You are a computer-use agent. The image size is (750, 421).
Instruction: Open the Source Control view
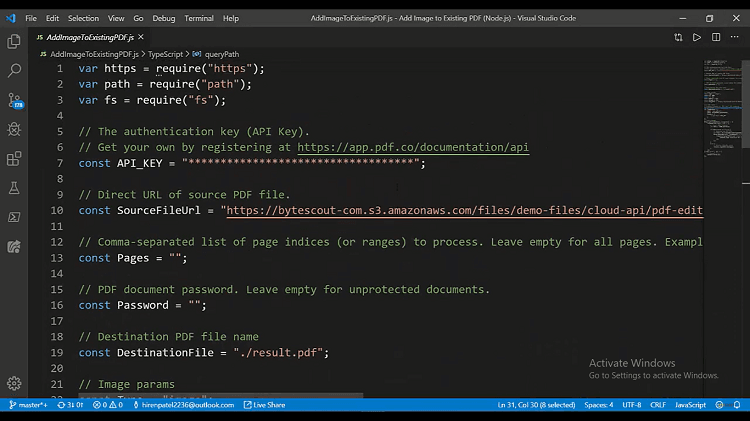click(14, 100)
